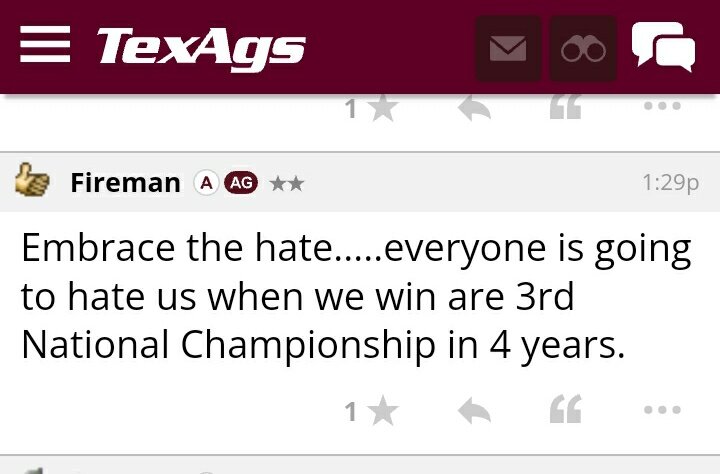Open the thumbs-up avatar of Fireman

point(33,182)
